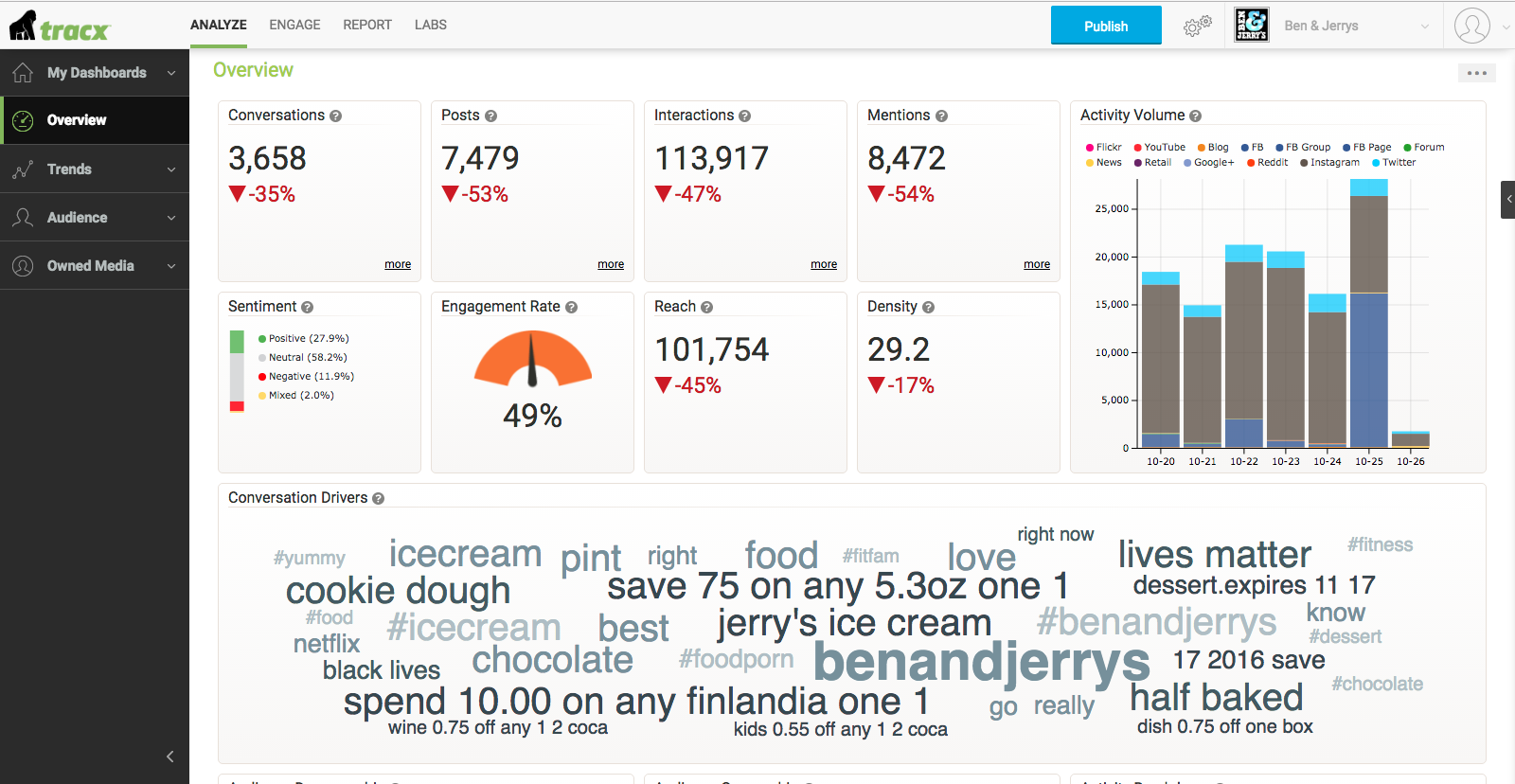The width and height of the screenshot is (1515, 784).
Task: Switch to the ENGAGE tab
Action: [x=294, y=25]
